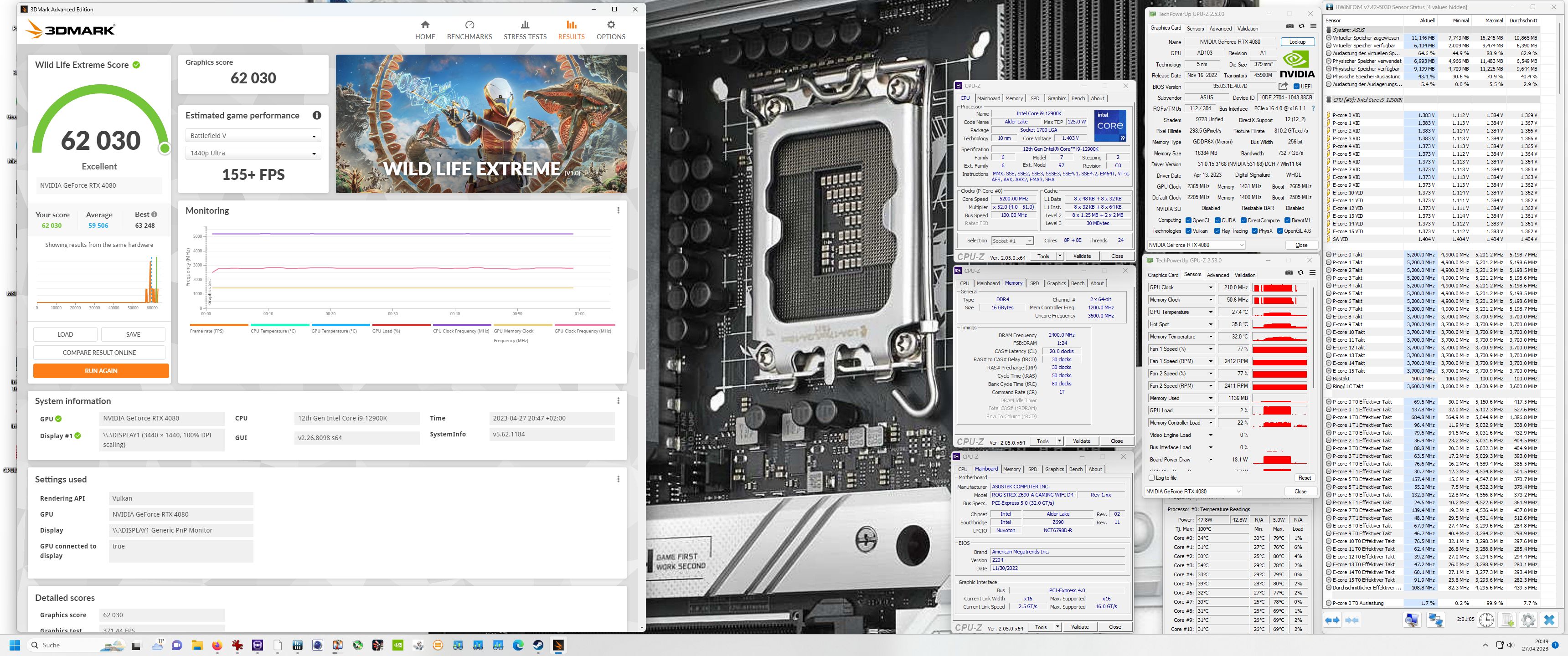
Task: Toggle the Ray Tracing checkbox in GPU-Z
Action: [x=1217, y=231]
